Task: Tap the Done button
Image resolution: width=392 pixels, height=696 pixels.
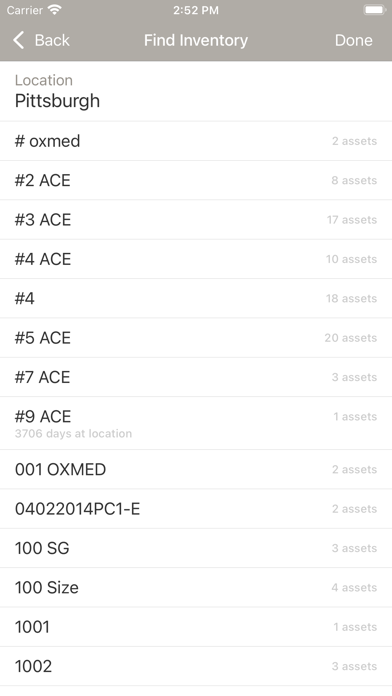Action: [353, 40]
